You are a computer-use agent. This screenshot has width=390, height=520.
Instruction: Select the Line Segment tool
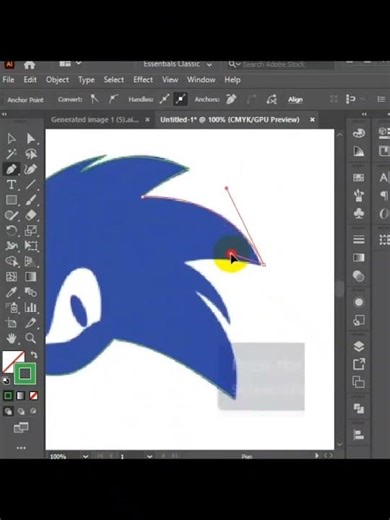point(31,184)
